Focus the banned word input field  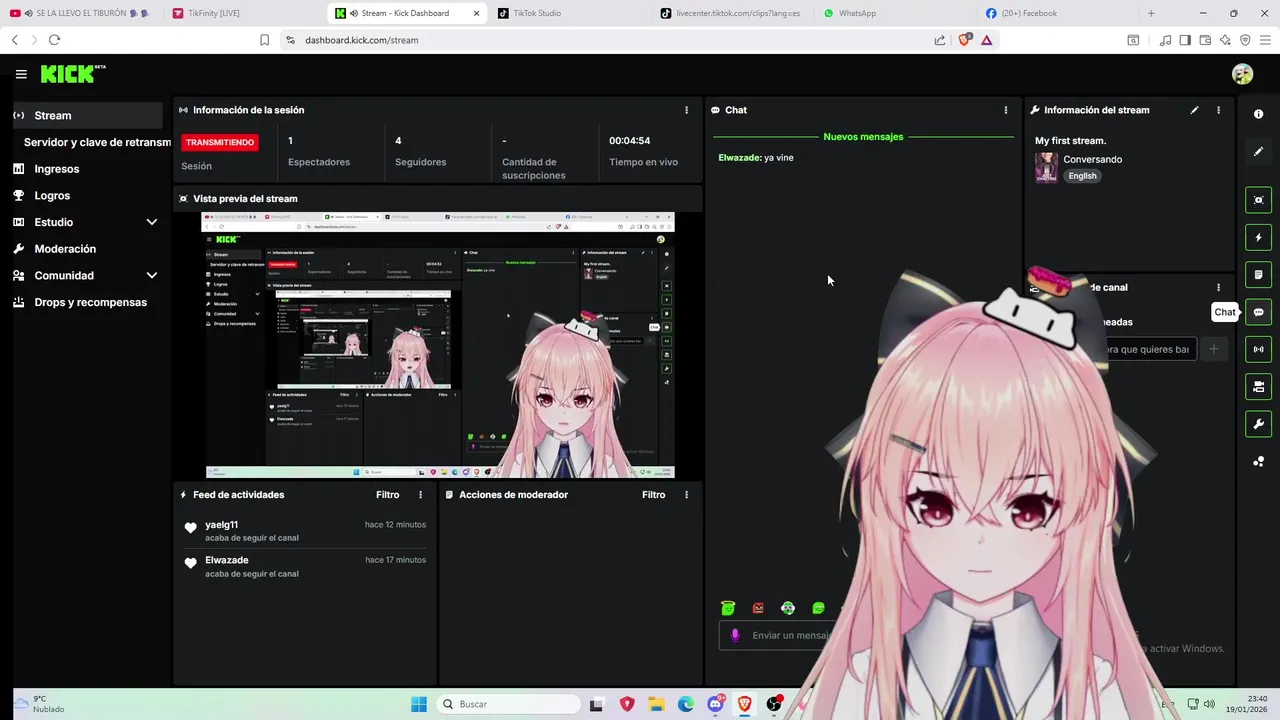[1150, 349]
